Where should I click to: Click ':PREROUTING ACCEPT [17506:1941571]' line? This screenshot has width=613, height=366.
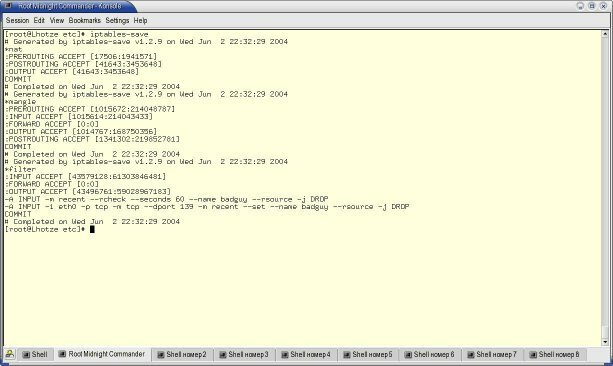pyautogui.click(x=81, y=57)
